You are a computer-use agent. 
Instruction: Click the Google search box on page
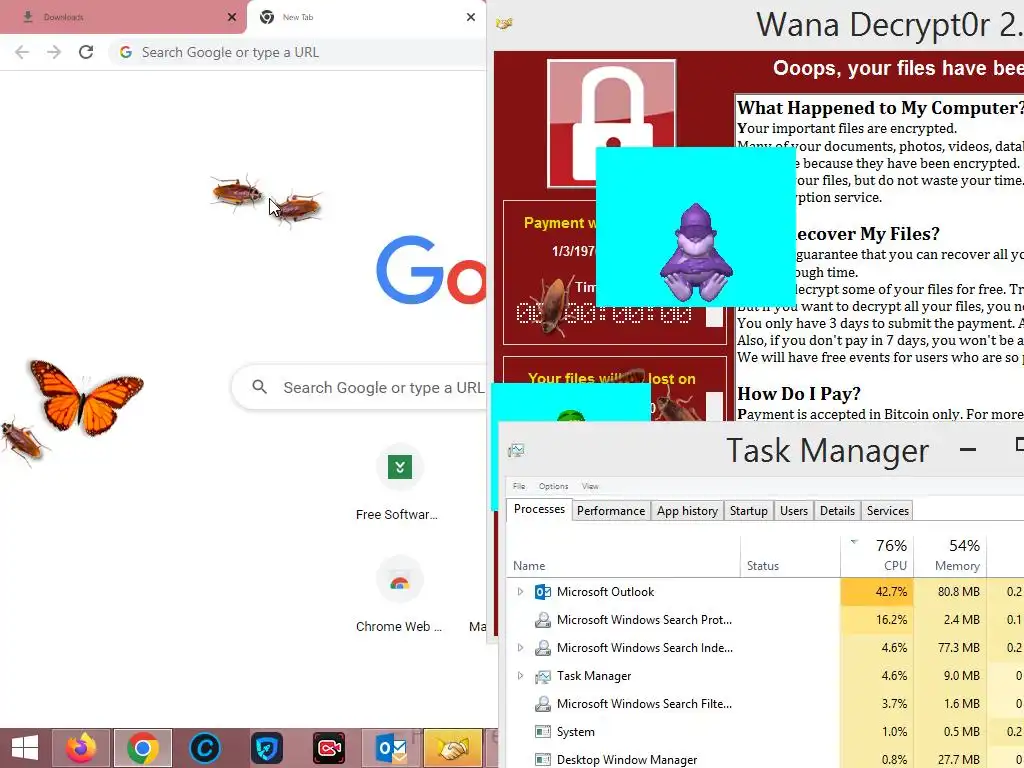359,387
